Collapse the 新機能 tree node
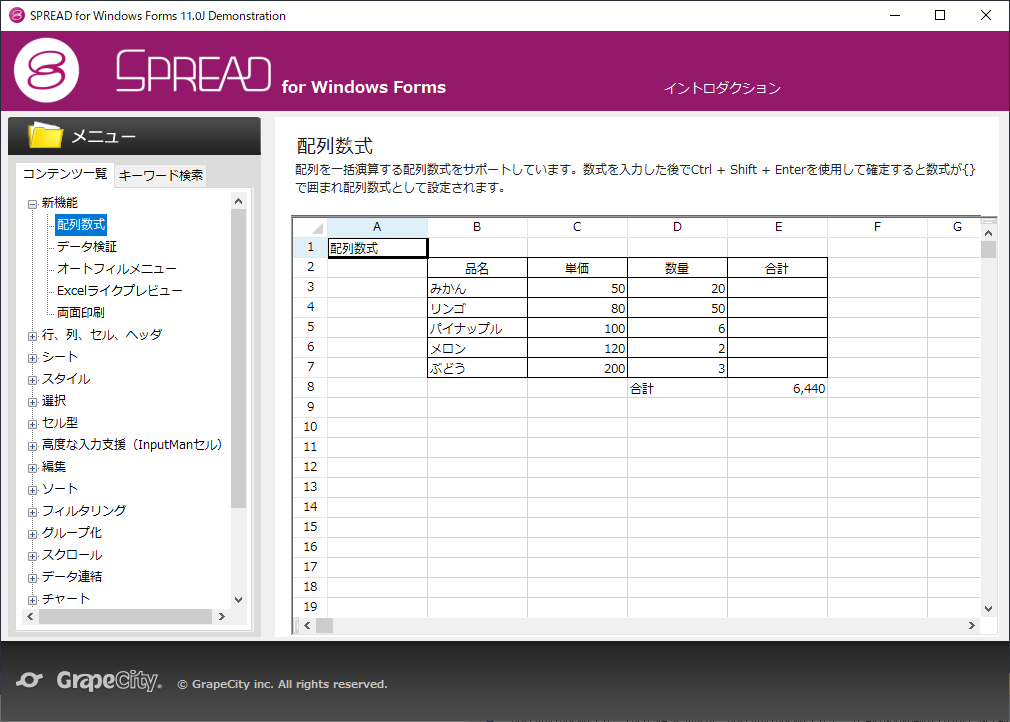Viewport: 1010px width, 722px height. tap(32, 204)
